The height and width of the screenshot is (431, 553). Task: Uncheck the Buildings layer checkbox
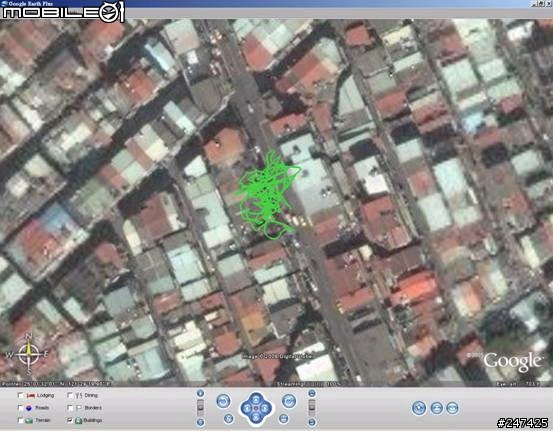70,420
